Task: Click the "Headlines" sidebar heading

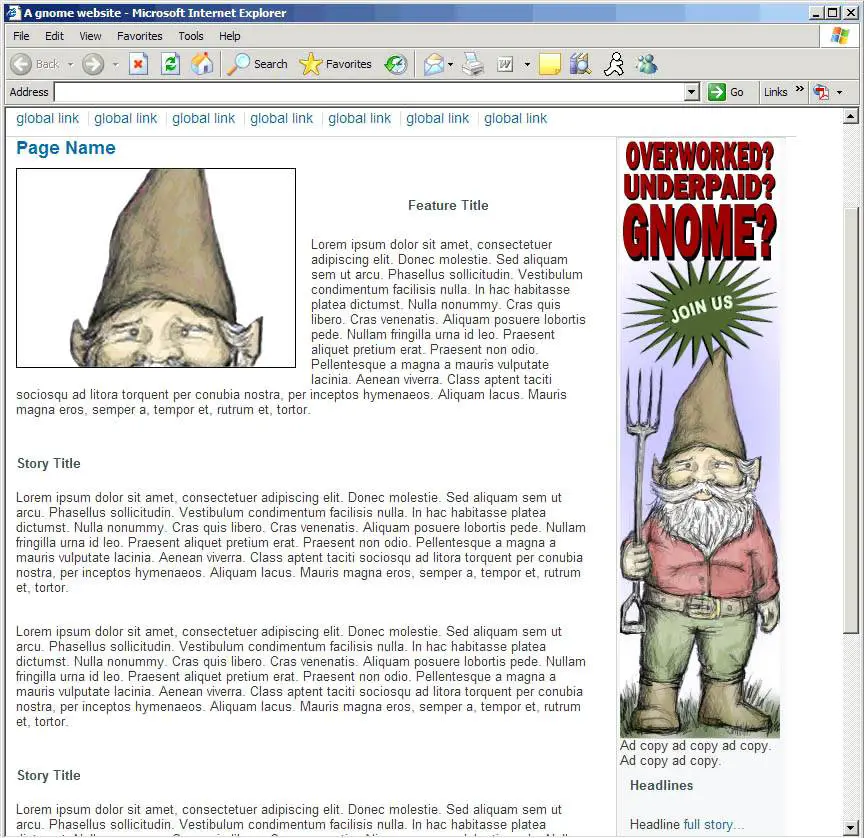Action: (x=661, y=786)
